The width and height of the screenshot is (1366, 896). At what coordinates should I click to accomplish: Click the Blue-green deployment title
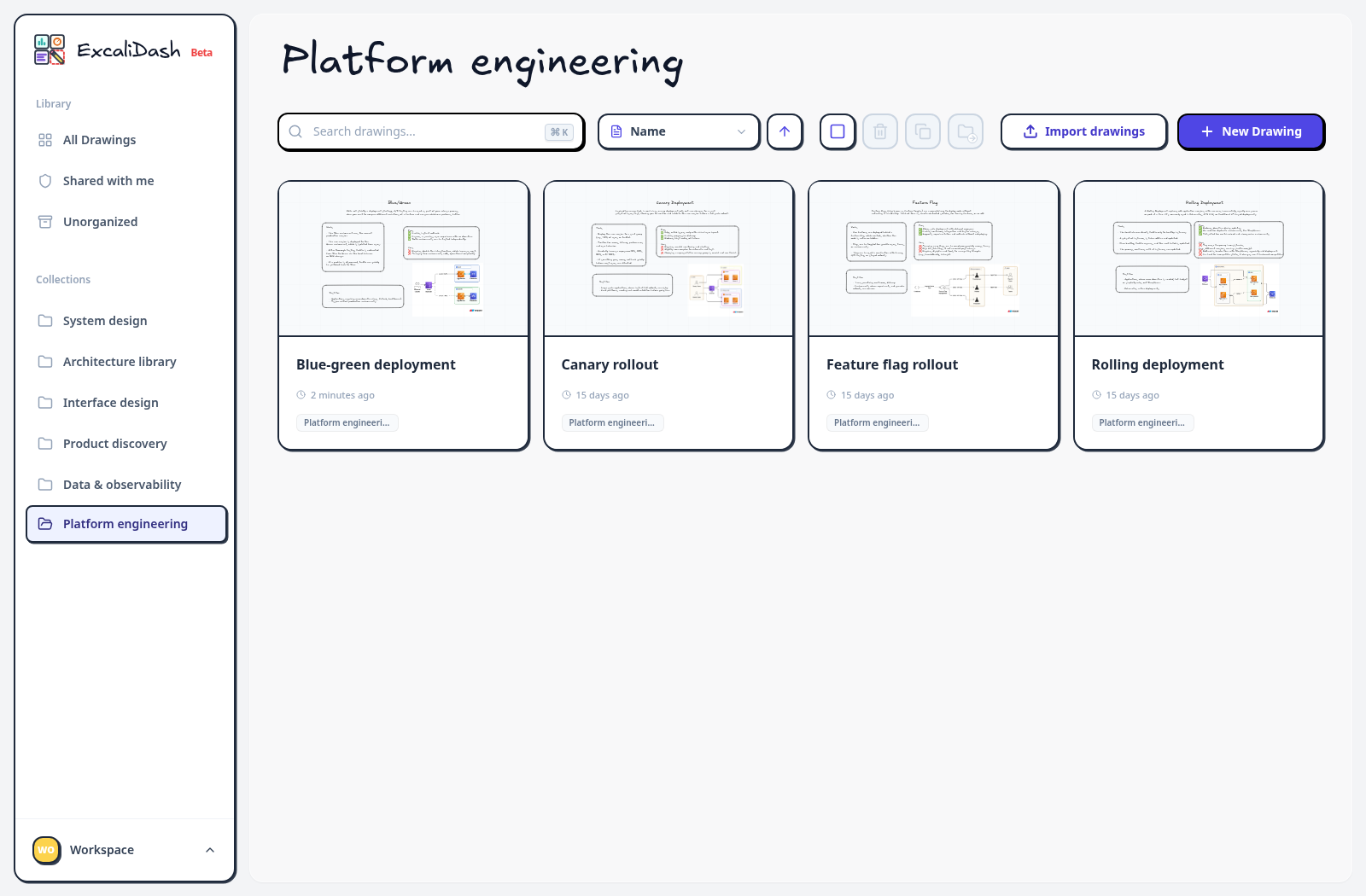376,364
